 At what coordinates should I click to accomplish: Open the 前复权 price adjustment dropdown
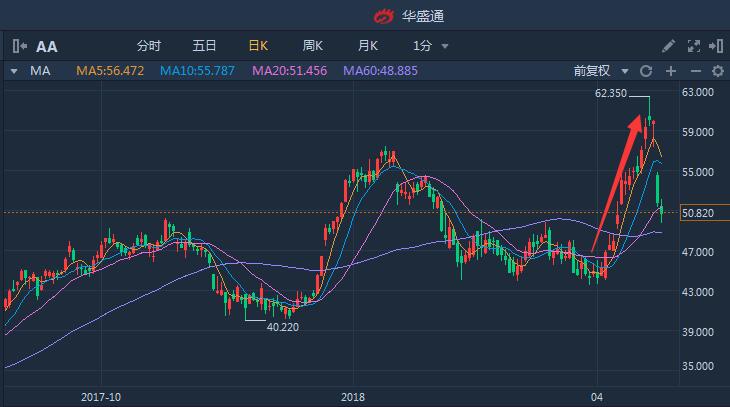coord(600,71)
